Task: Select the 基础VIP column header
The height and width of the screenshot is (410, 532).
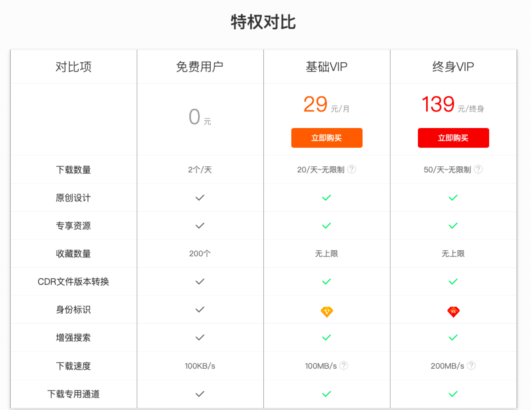Action: coord(326,67)
